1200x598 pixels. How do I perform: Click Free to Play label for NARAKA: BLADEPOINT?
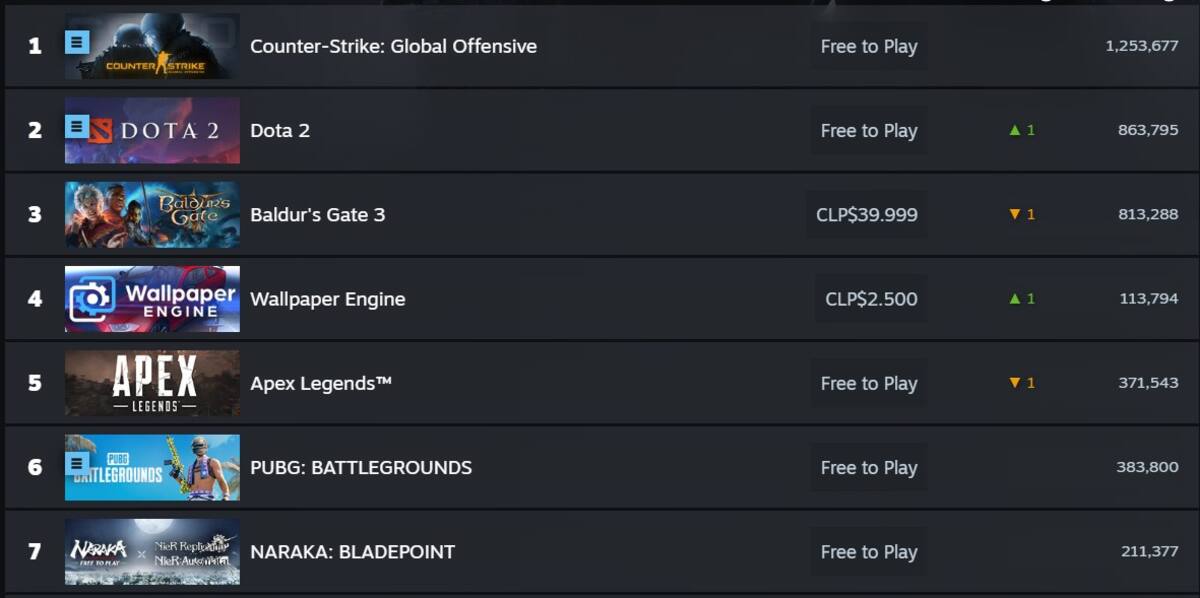click(869, 551)
